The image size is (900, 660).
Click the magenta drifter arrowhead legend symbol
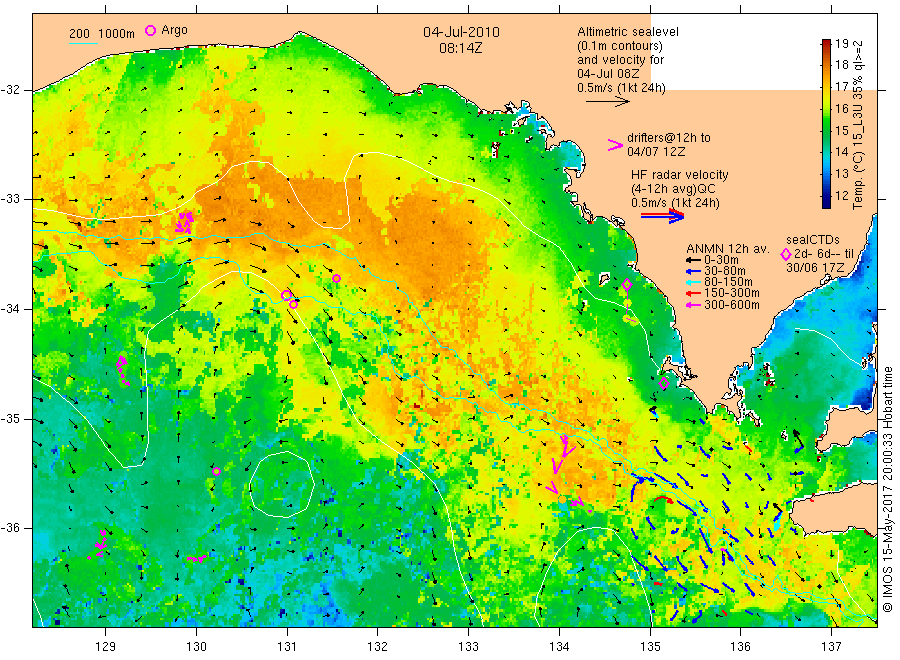(615, 145)
